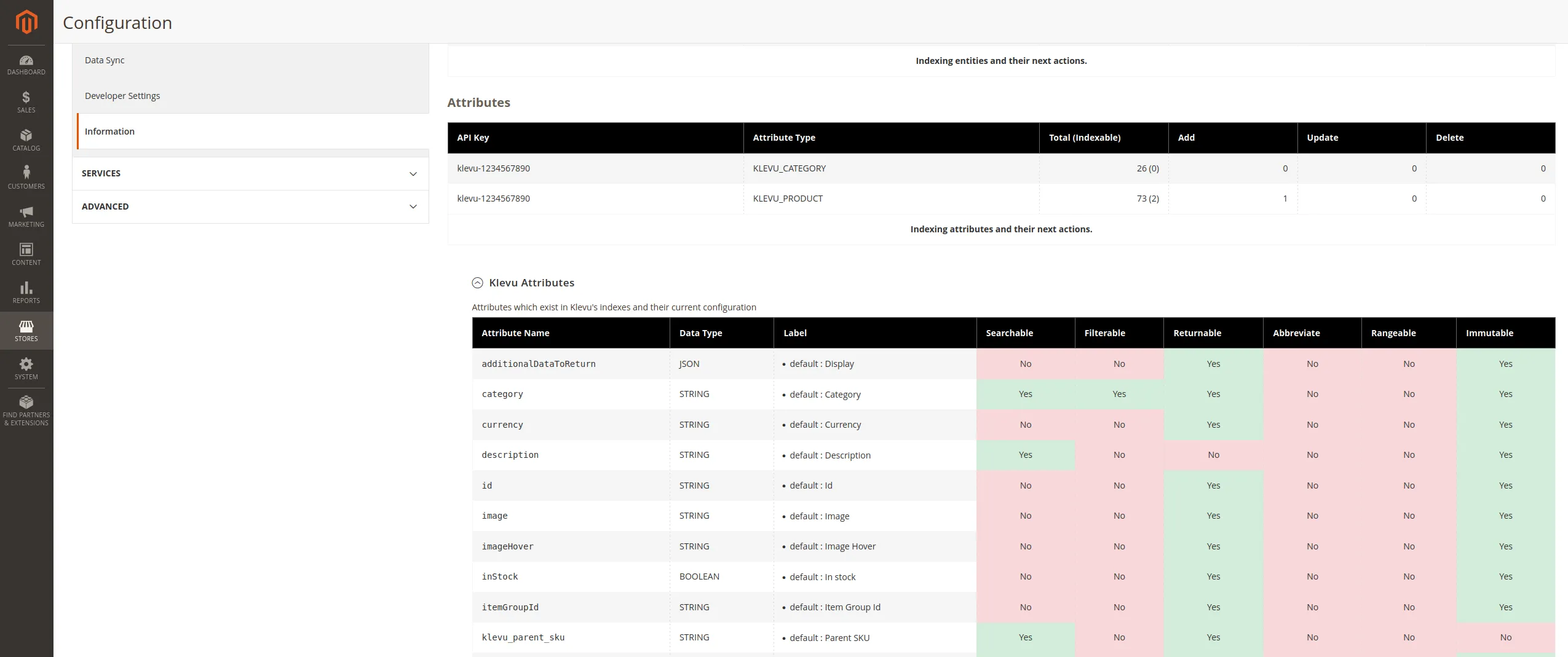Select the Information tab
1568x657 pixels.
[x=253, y=132]
